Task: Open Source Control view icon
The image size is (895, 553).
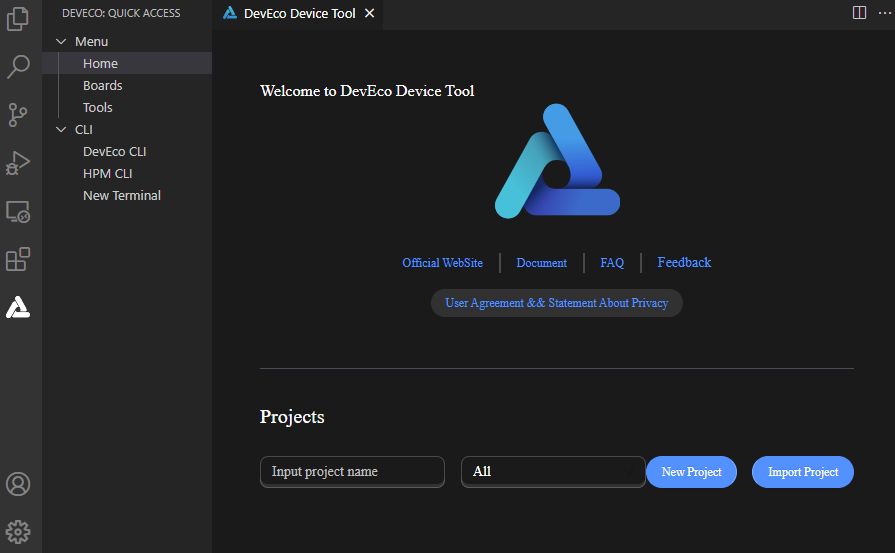Action: coord(18,115)
